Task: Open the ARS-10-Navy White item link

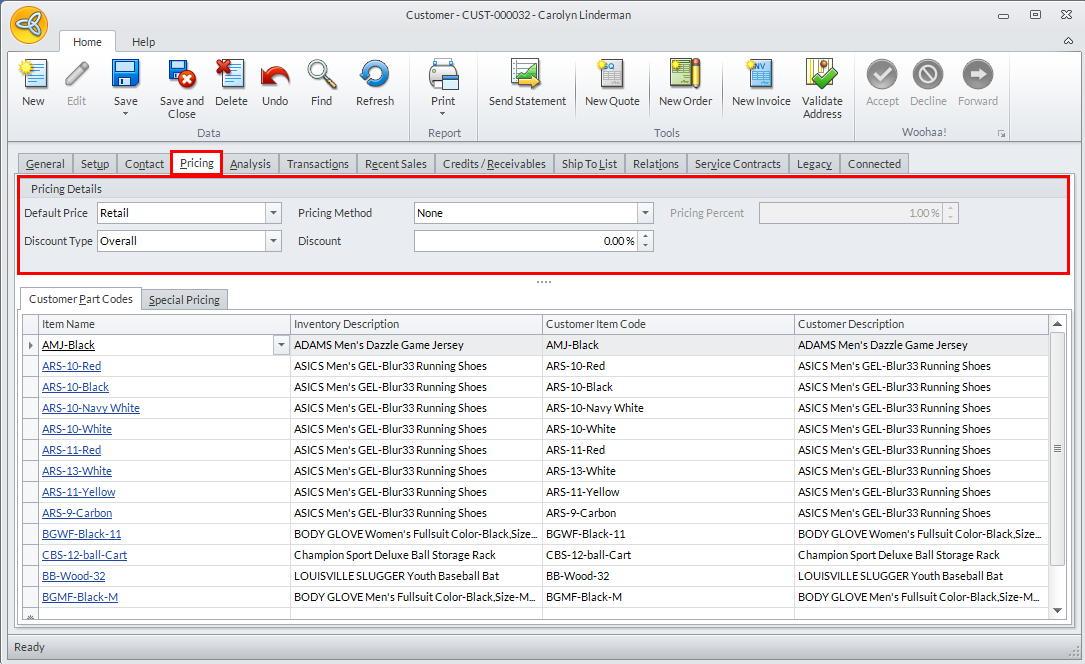Action: tap(91, 408)
